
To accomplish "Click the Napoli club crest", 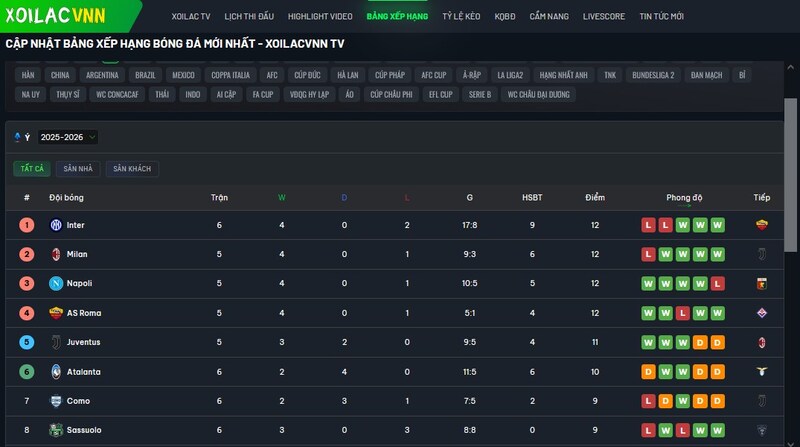I will (x=56, y=284).
